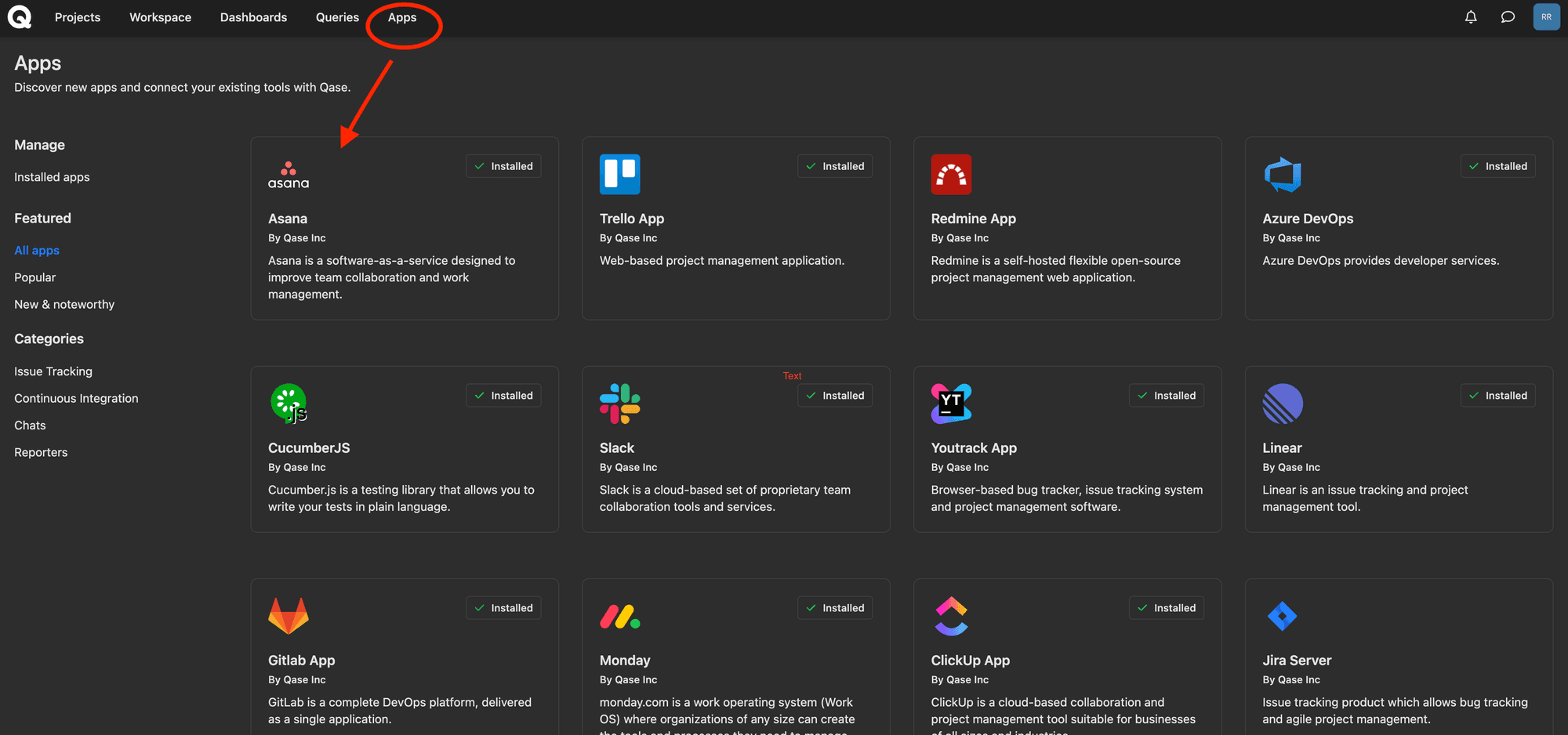Open the ClickUp App title
The width and height of the screenshot is (1568, 735).
point(971,661)
